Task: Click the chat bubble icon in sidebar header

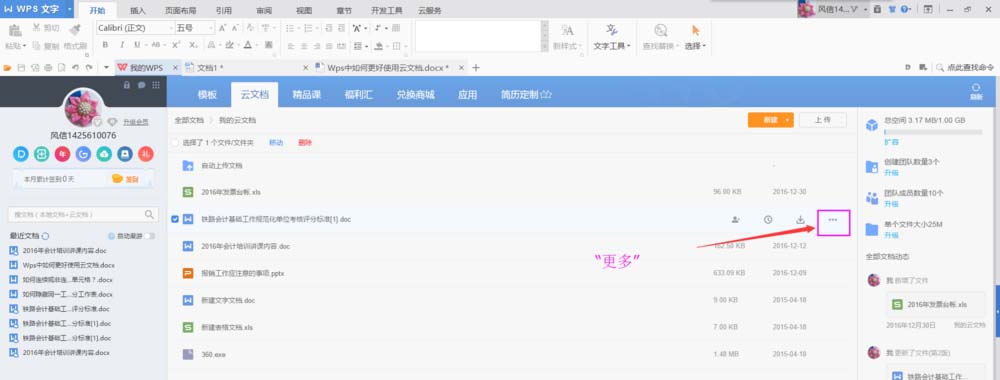Action: (x=141, y=85)
